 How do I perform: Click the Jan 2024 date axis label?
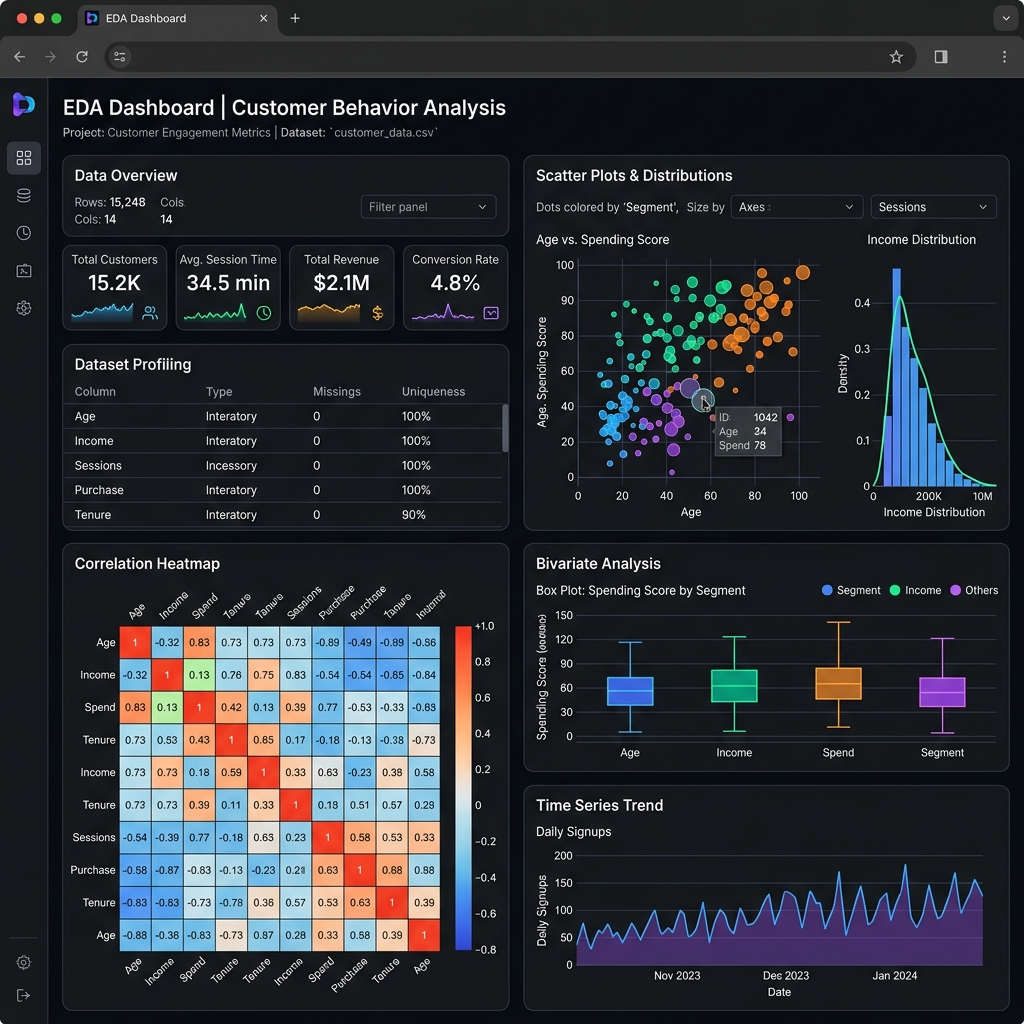[x=895, y=976]
